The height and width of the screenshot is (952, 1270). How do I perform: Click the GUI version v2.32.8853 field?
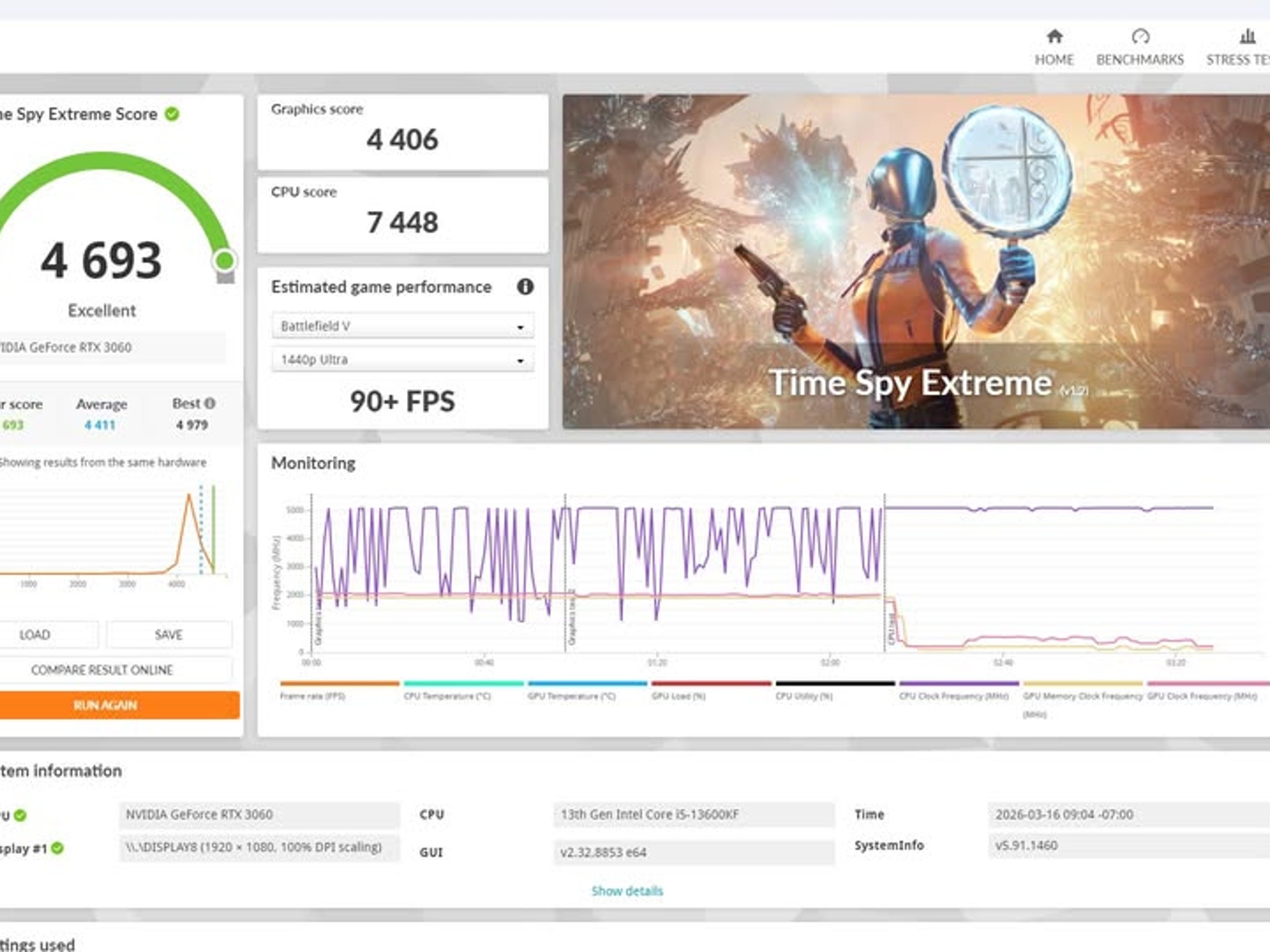(694, 852)
